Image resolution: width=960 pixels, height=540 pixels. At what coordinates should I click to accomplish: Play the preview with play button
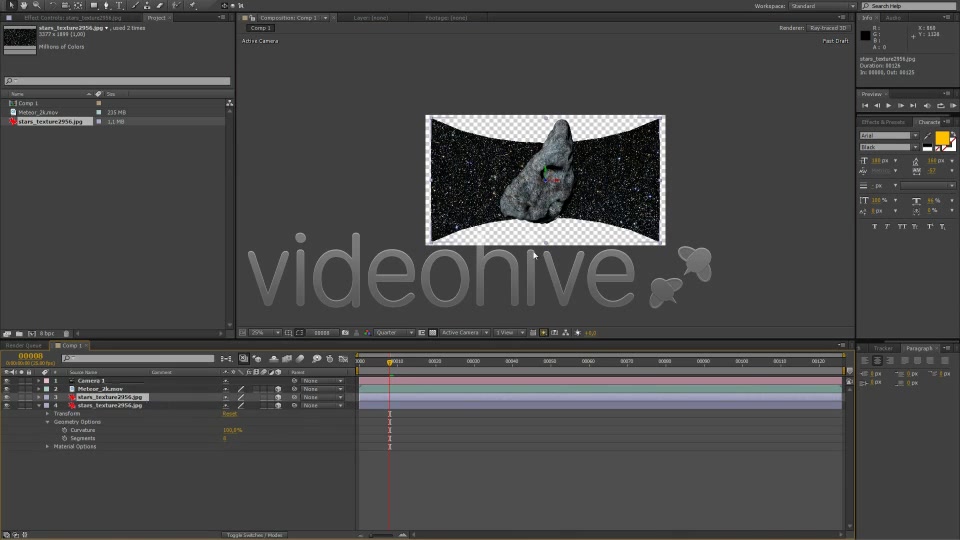tap(888, 105)
